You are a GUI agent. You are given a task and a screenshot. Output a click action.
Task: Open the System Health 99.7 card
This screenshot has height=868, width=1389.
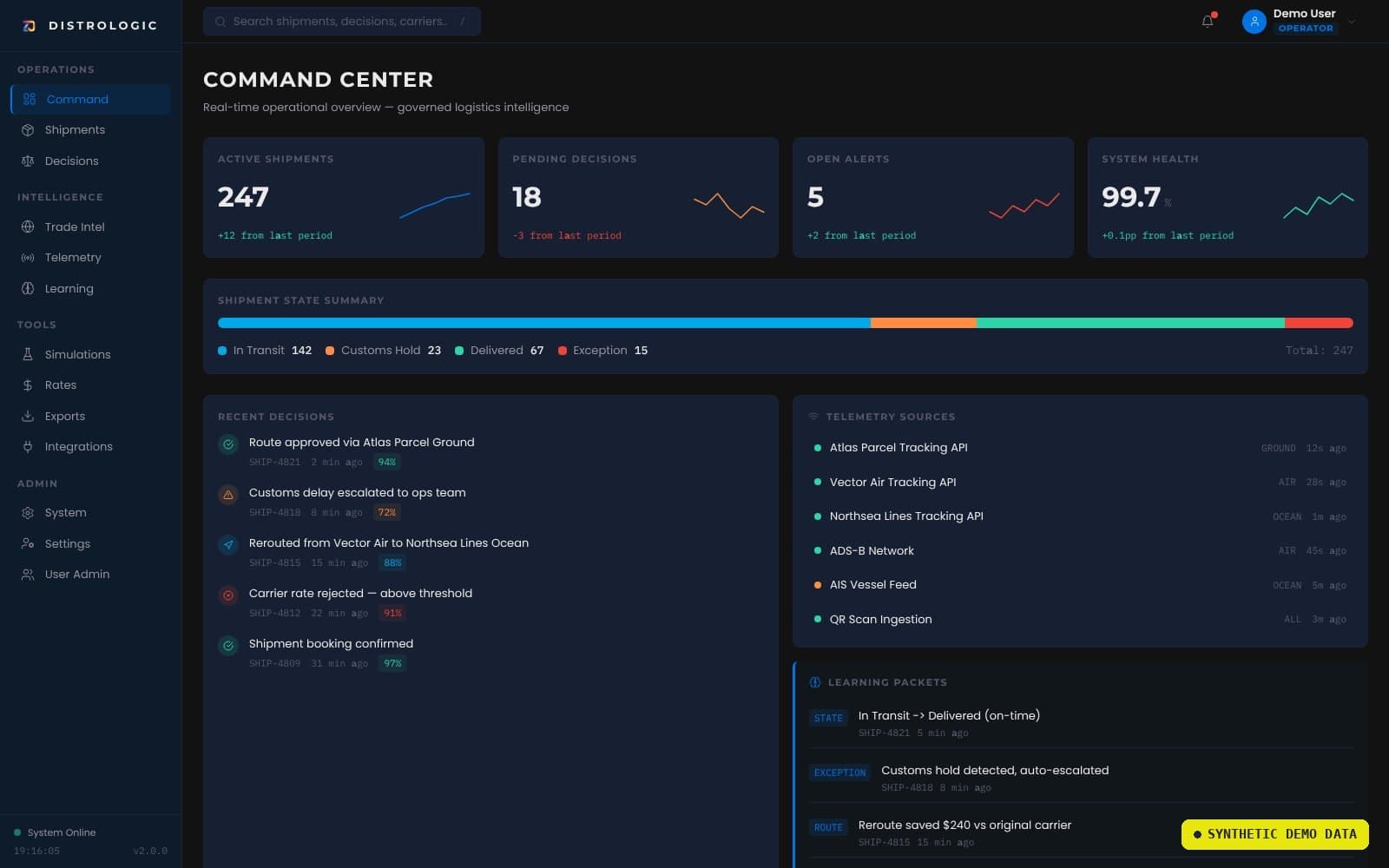tap(1228, 197)
